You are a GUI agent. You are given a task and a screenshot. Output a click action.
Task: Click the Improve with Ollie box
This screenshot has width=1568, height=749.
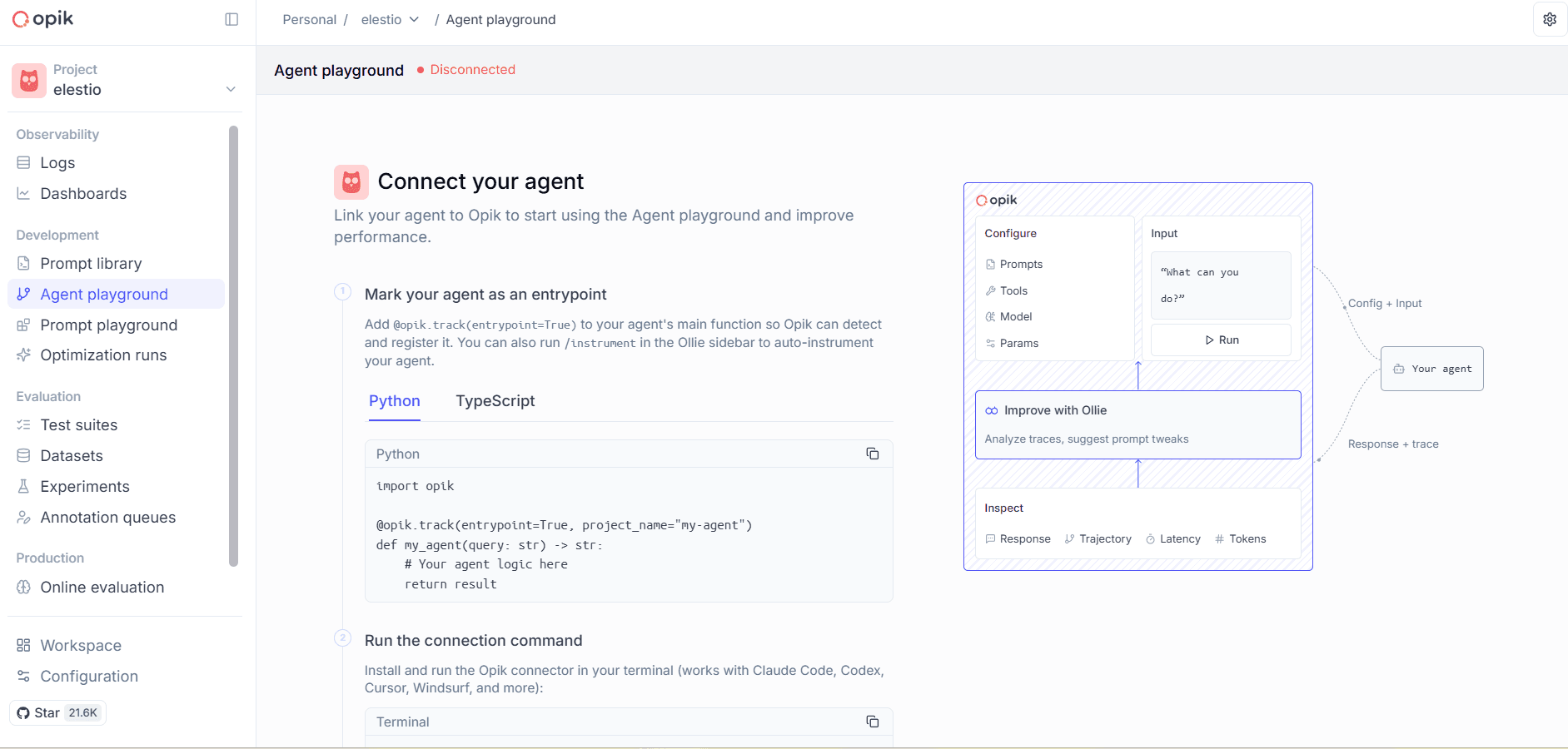(1137, 424)
